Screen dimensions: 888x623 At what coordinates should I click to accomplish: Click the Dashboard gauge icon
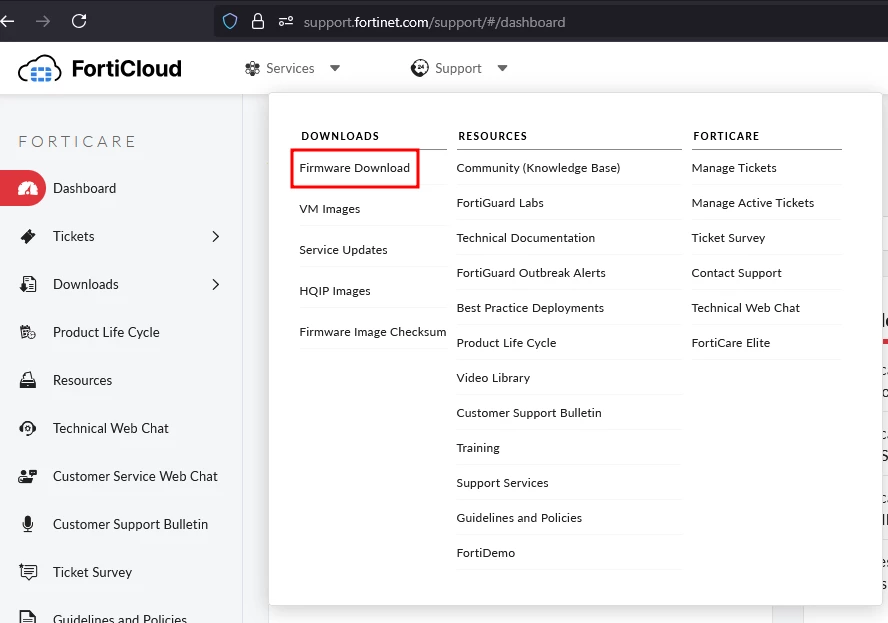pyautogui.click(x=27, y=188)
